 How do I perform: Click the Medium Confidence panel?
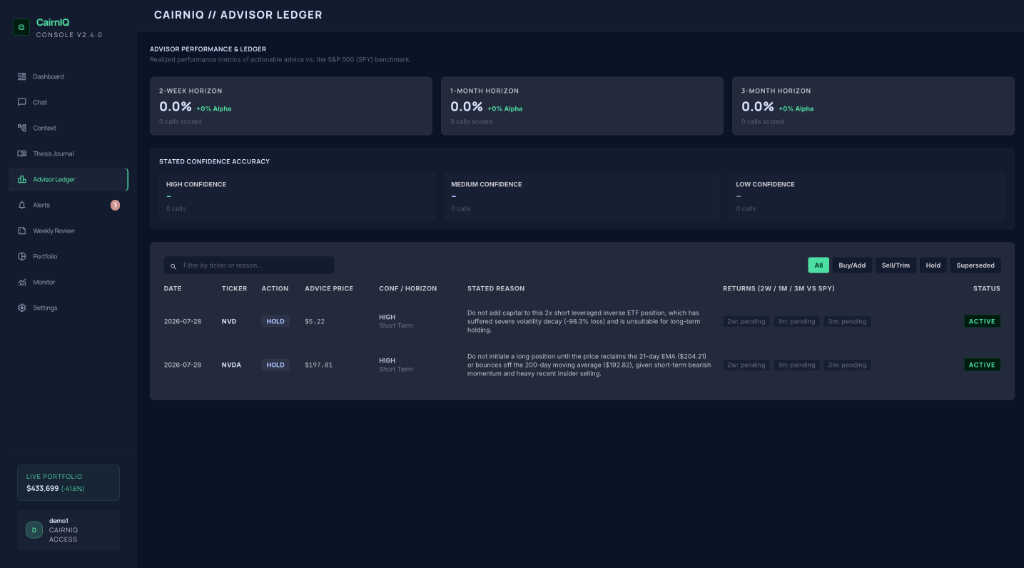coord(582,196)
